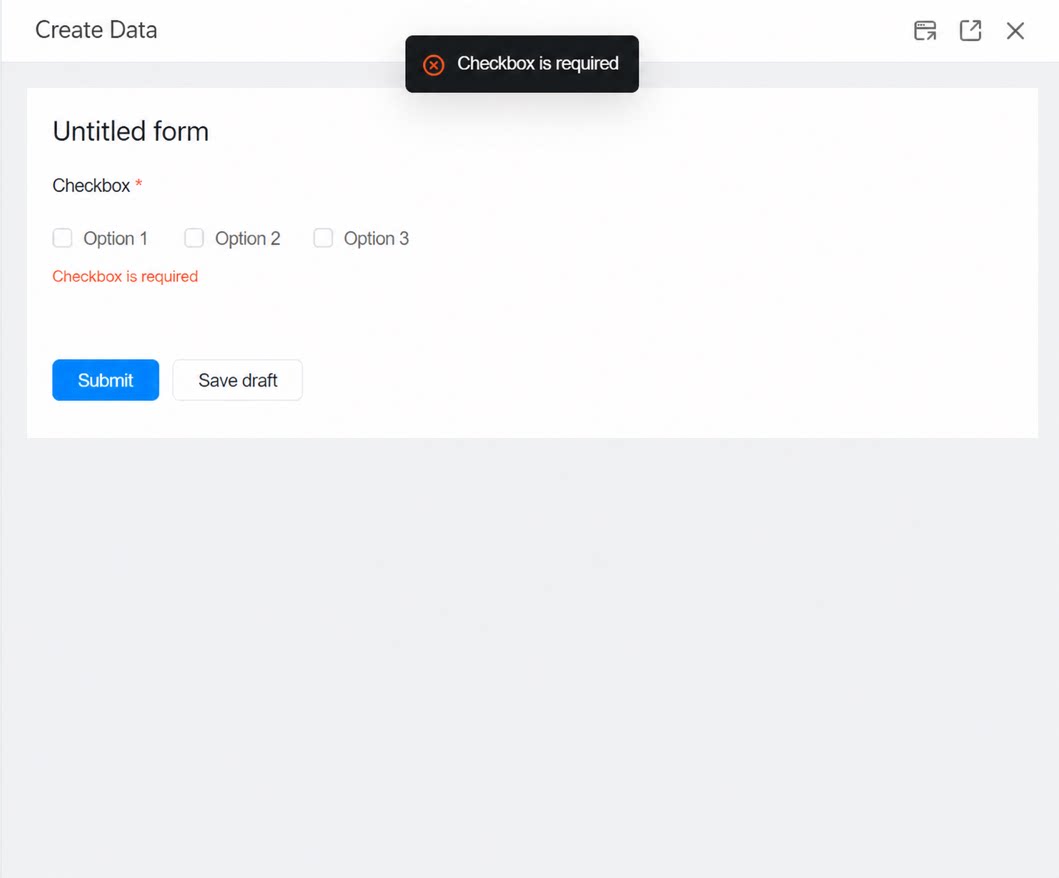This screenshot has width=1059, height=878.
Task: Click the red inline validation error text
Action: click(125, 276)
